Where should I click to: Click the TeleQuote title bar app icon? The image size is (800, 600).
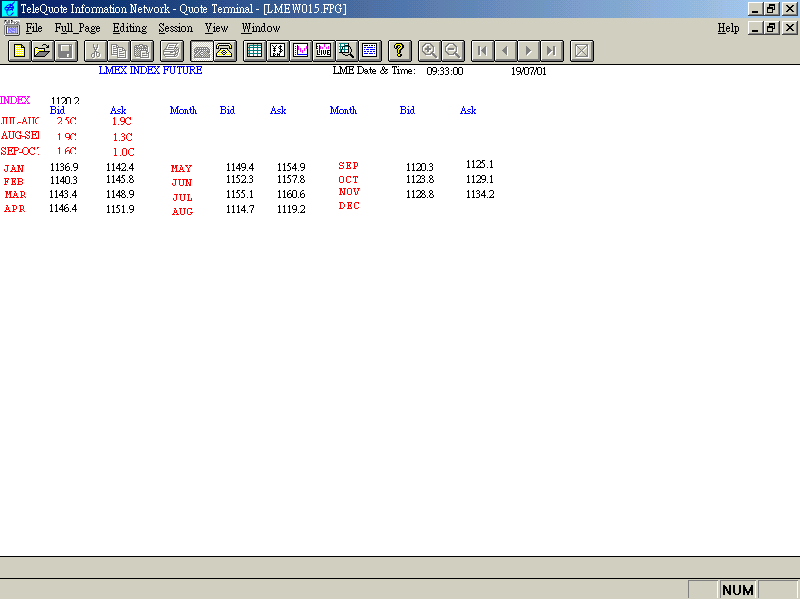9,9
